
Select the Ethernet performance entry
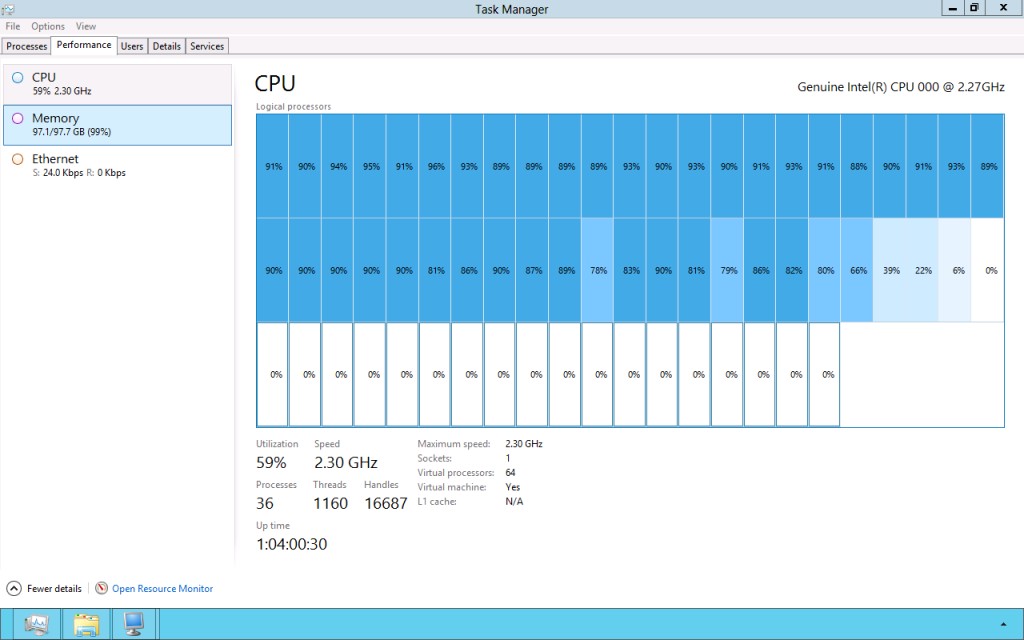[118, 165]
